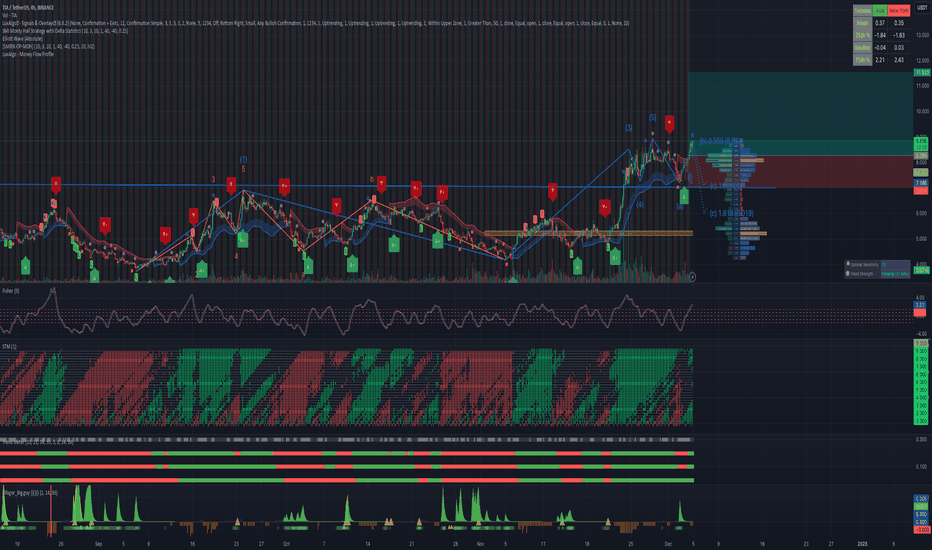Click the green Asia session cell

(880, 11)
